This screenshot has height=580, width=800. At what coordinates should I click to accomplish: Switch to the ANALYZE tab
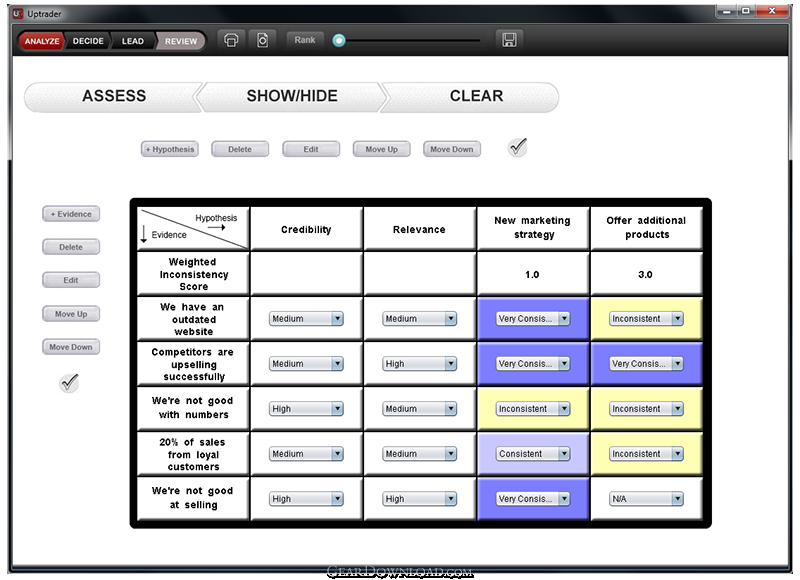(41, 41)
